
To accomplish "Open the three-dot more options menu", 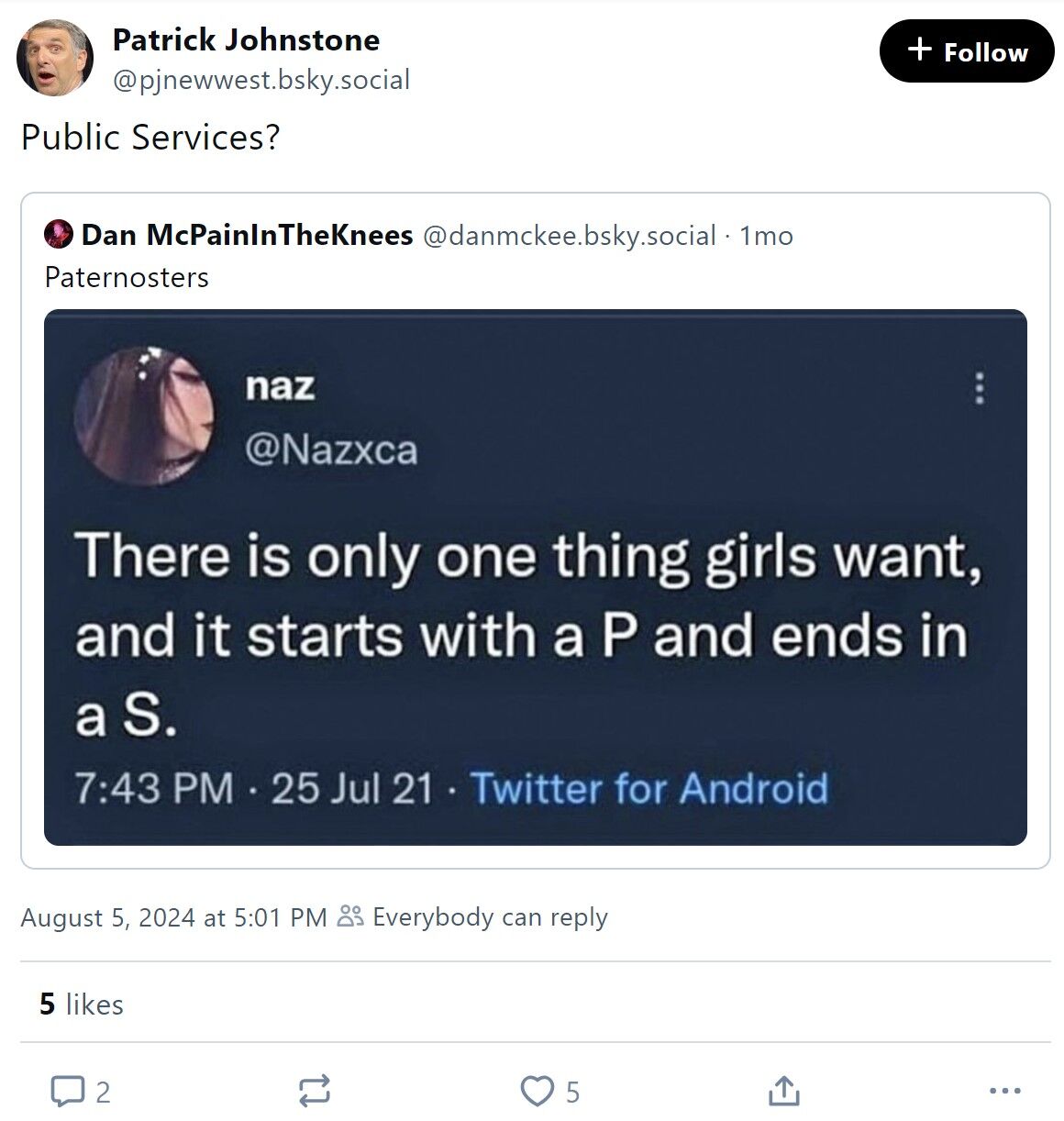I will point(1005,1093).
